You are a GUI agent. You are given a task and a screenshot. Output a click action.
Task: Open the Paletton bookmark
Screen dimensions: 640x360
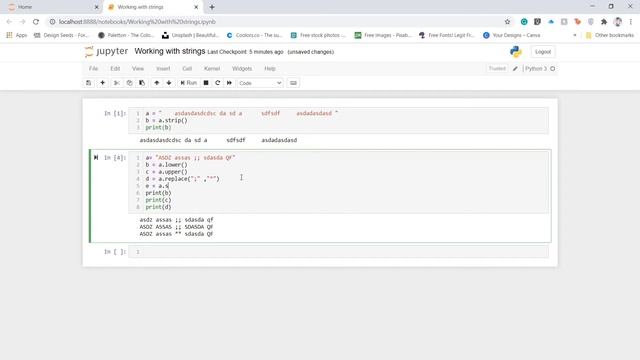tap(126, 36)
